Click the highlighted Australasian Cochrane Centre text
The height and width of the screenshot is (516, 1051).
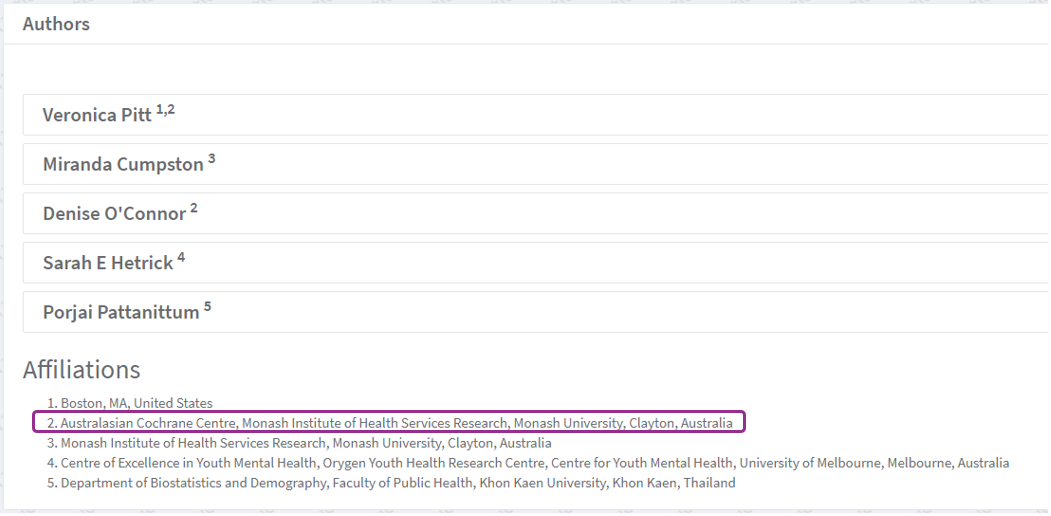coord(148,423)
